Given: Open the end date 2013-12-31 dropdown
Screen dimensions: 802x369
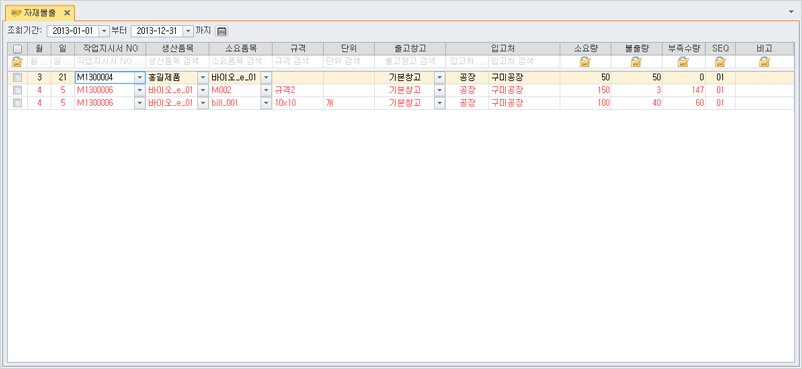Looking at the screenshot, I should (188, 31).
